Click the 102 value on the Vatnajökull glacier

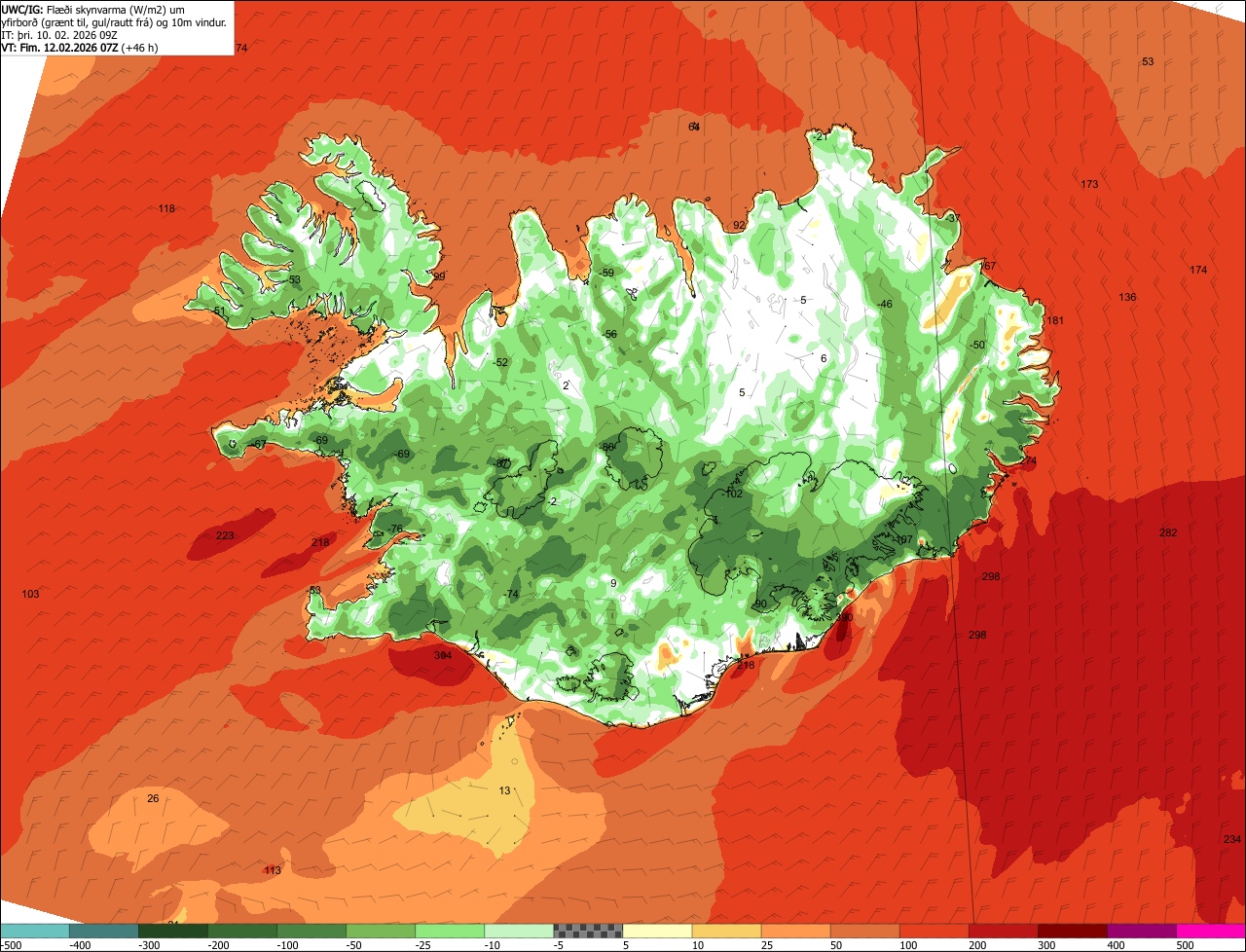[x=733, y=494]
